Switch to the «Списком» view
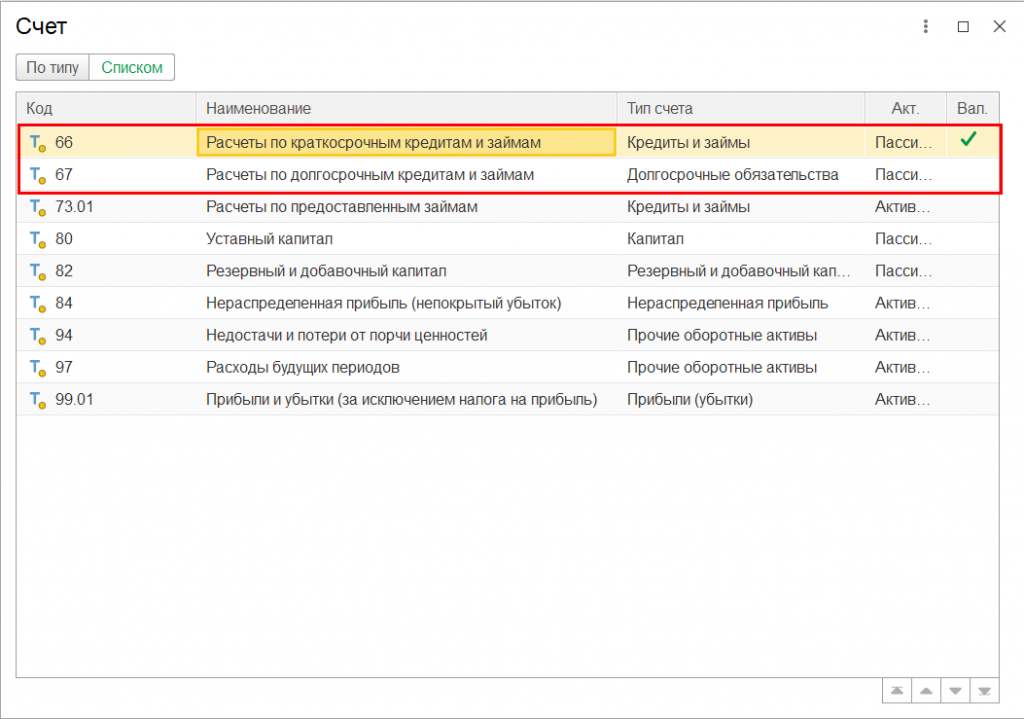 click(132, 67)
